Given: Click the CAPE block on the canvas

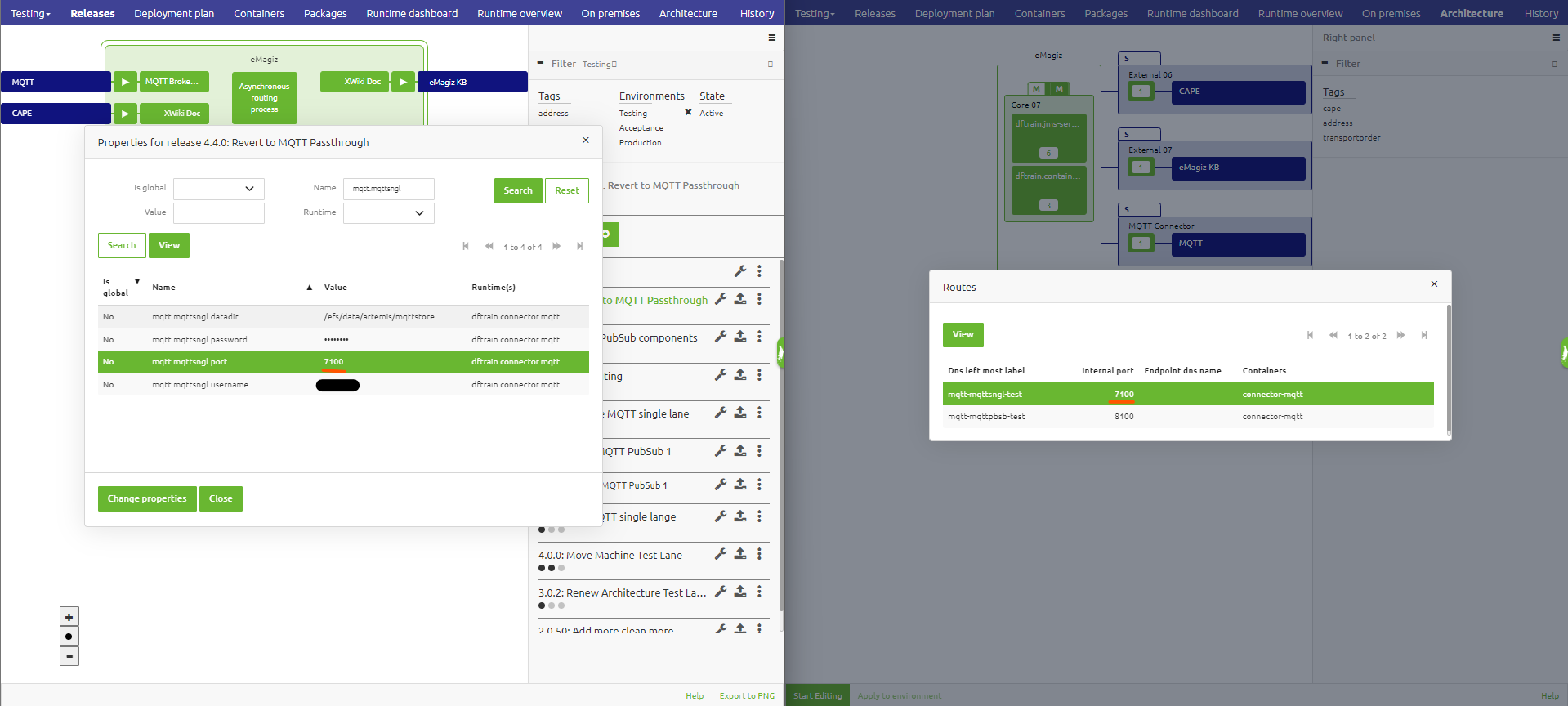Looking at the screenshot, I should click(56, 113).
